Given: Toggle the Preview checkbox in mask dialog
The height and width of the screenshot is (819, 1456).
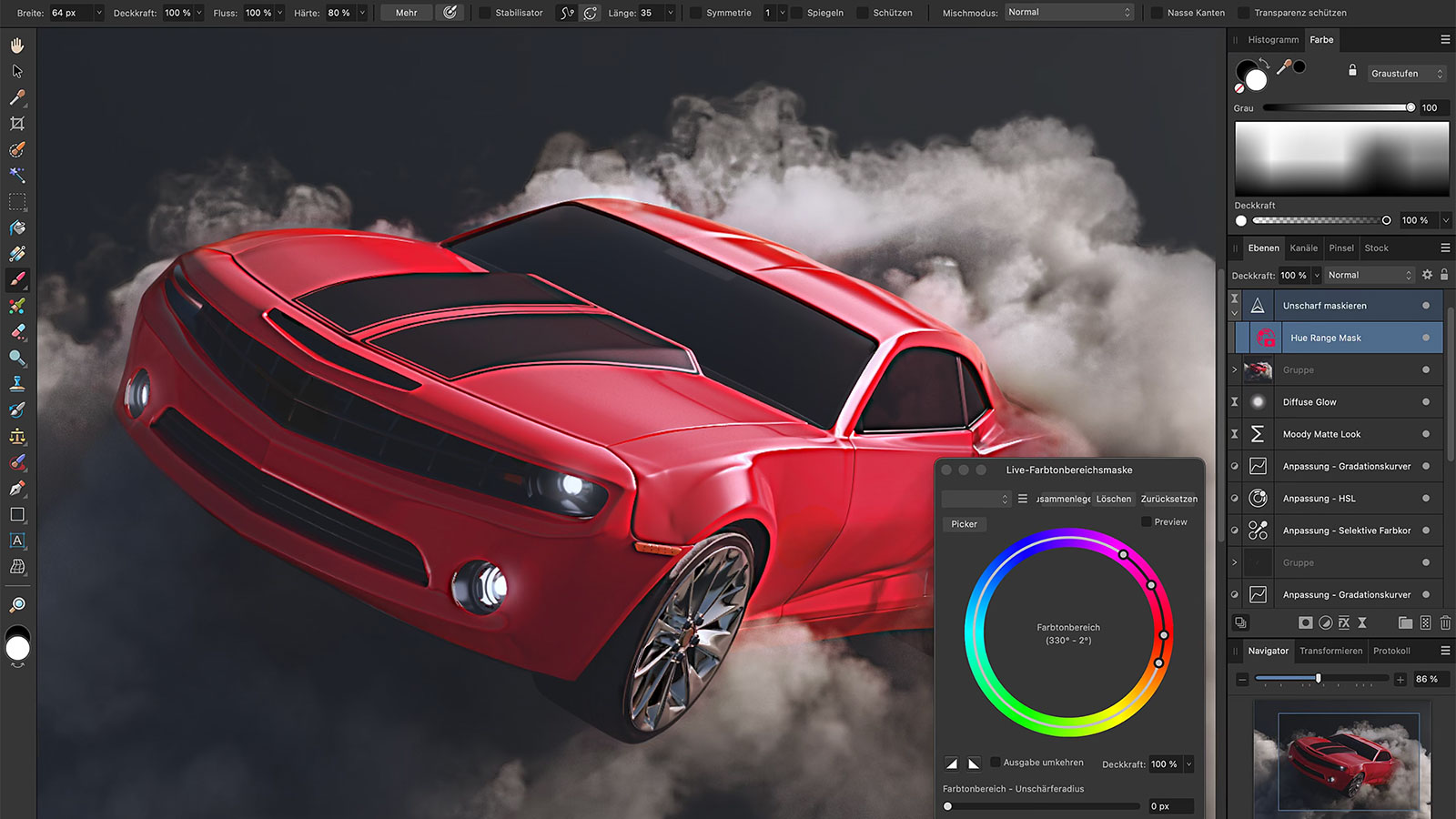Looking at the screenshot, I should tap(1147, 521).
